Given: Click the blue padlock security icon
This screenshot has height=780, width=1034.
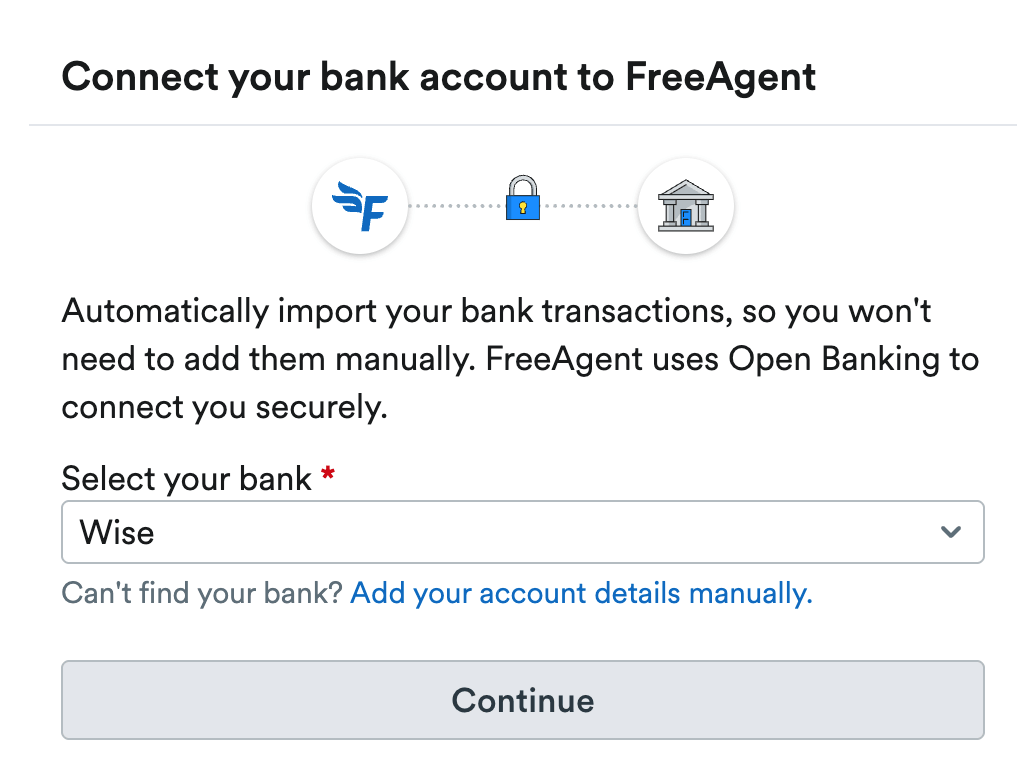Looking at the screenshot, I should [x=522, y=199].
